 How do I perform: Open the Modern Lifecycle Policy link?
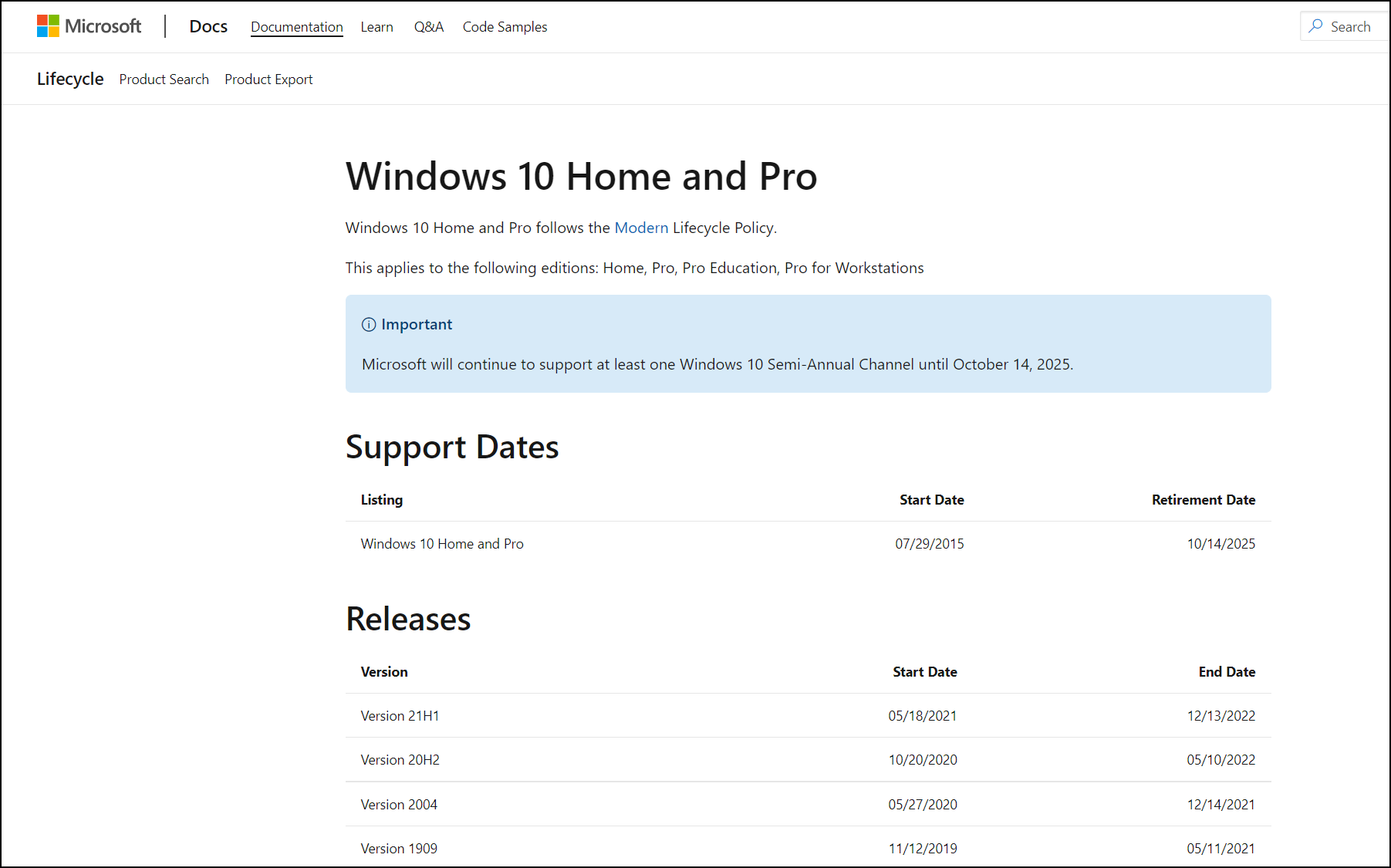tap(641, 228)
